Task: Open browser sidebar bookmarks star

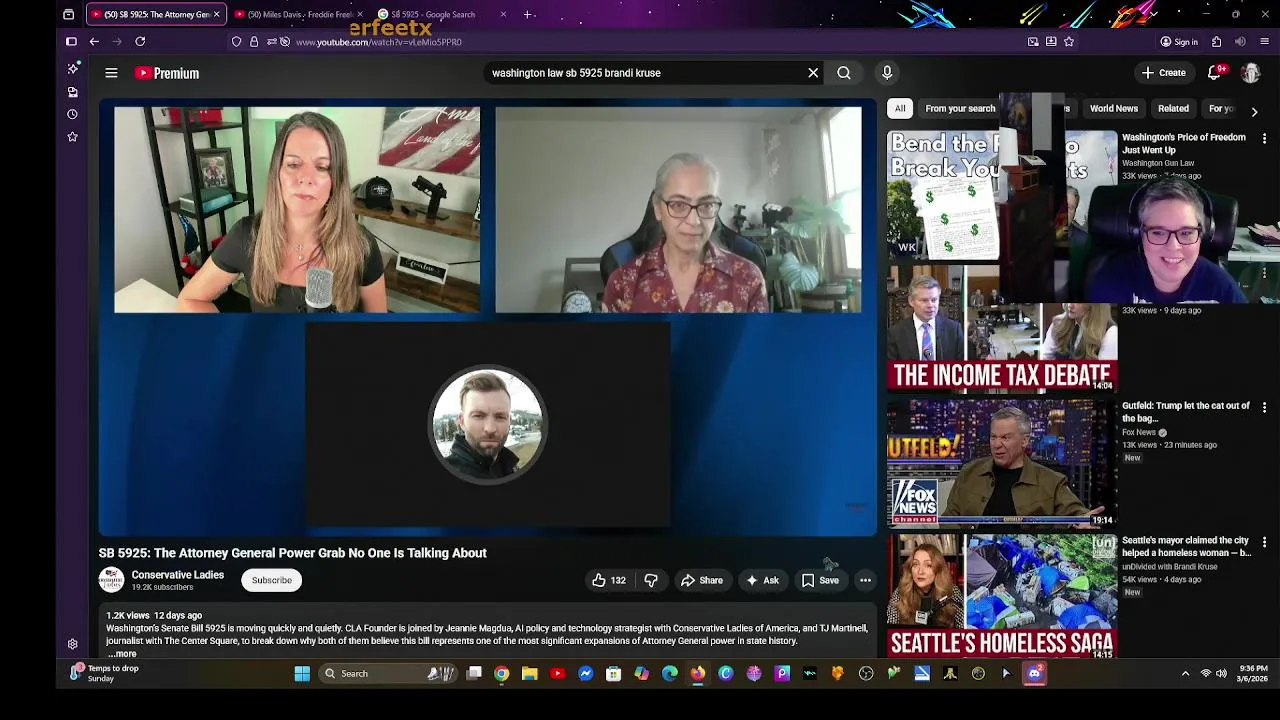Action: click(72, 136)
